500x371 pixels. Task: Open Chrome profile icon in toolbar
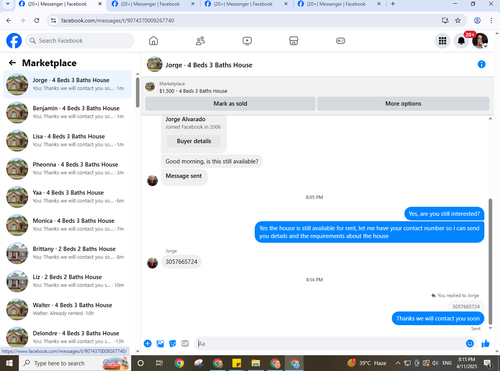(477, 21)
